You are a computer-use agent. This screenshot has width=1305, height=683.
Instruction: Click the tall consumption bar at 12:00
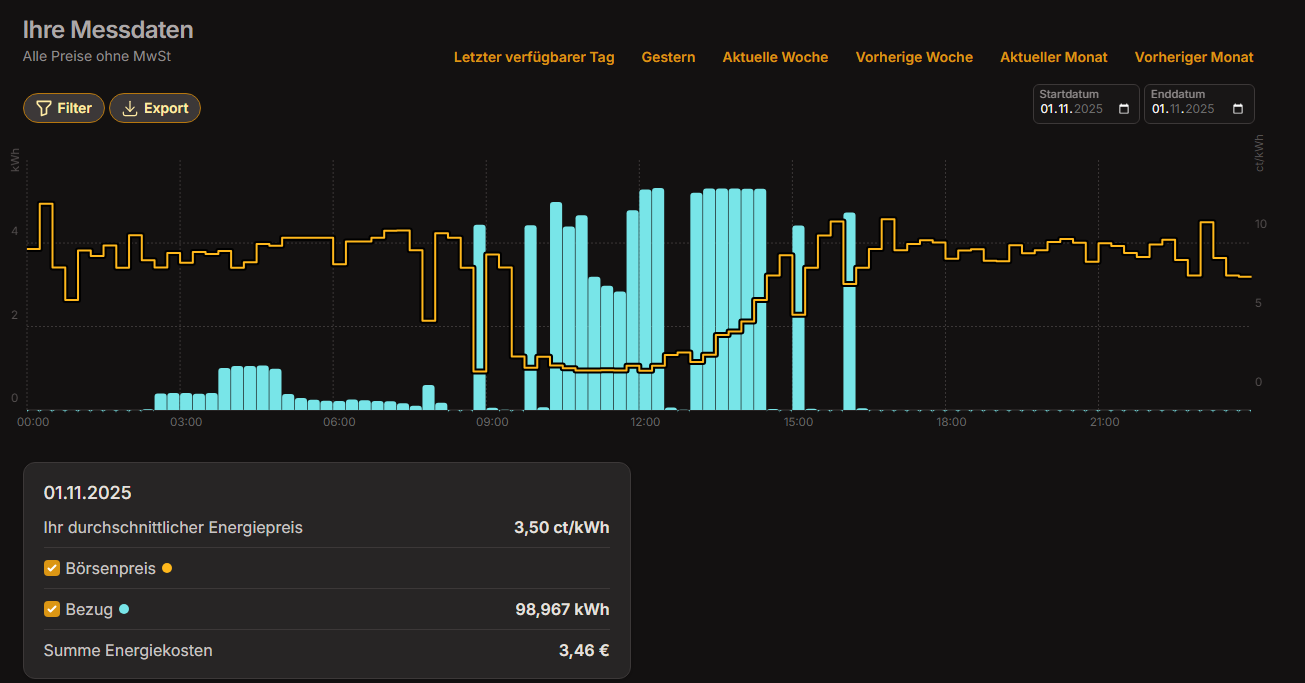point(645,300)
